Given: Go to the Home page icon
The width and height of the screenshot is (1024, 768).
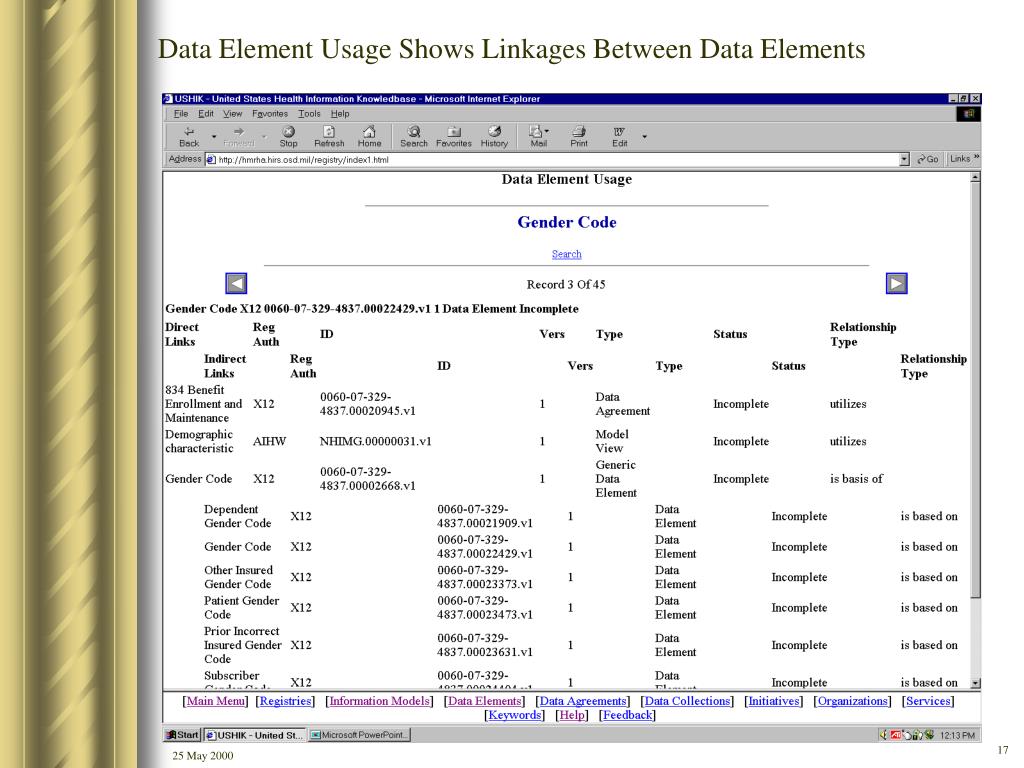Looking at the screenshot, I should pyautogui.click(x=369, y=136).
